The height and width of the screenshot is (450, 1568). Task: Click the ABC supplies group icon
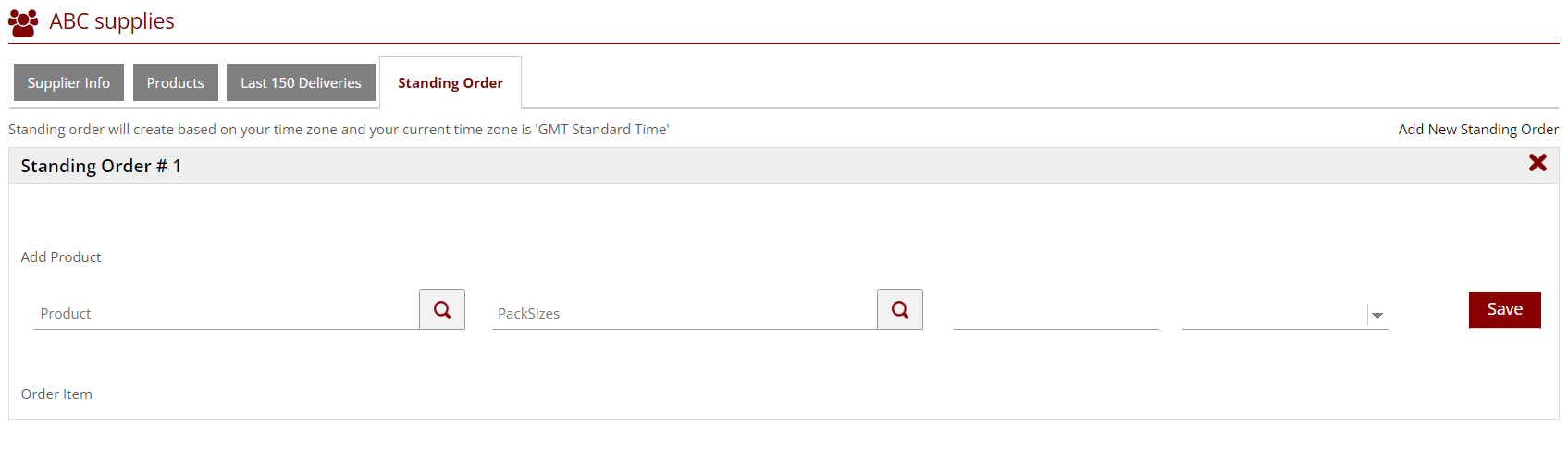tap(23, 22)
